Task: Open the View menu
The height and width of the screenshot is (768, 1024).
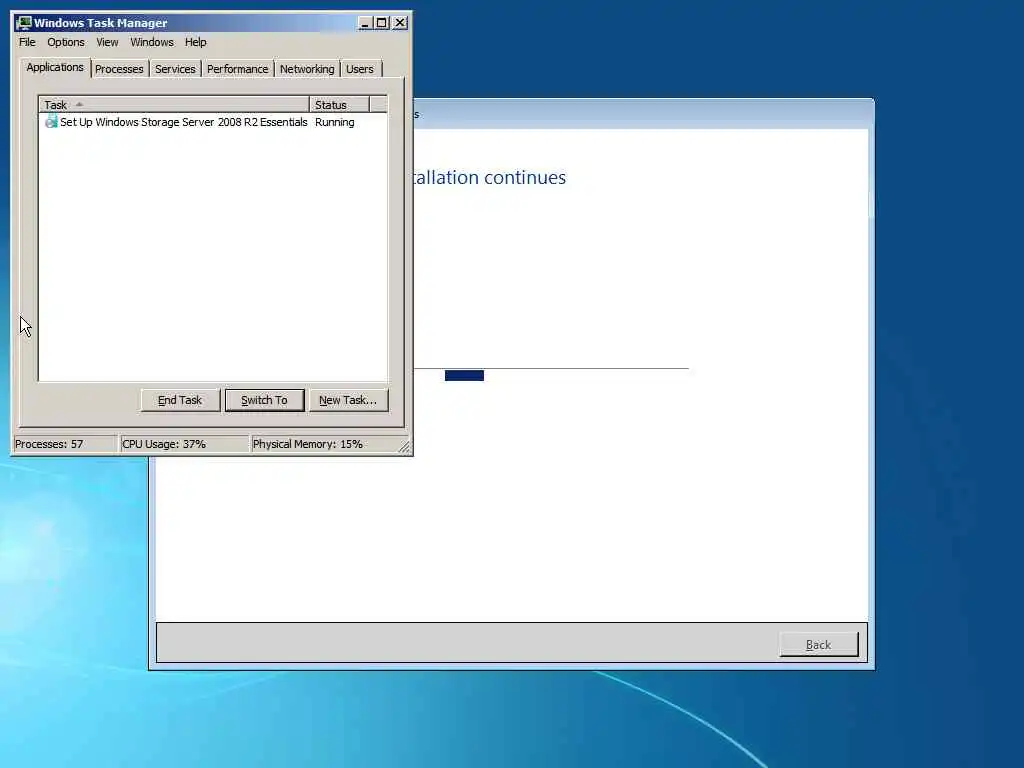Action: pyautogui.click(x=107, y=42)
